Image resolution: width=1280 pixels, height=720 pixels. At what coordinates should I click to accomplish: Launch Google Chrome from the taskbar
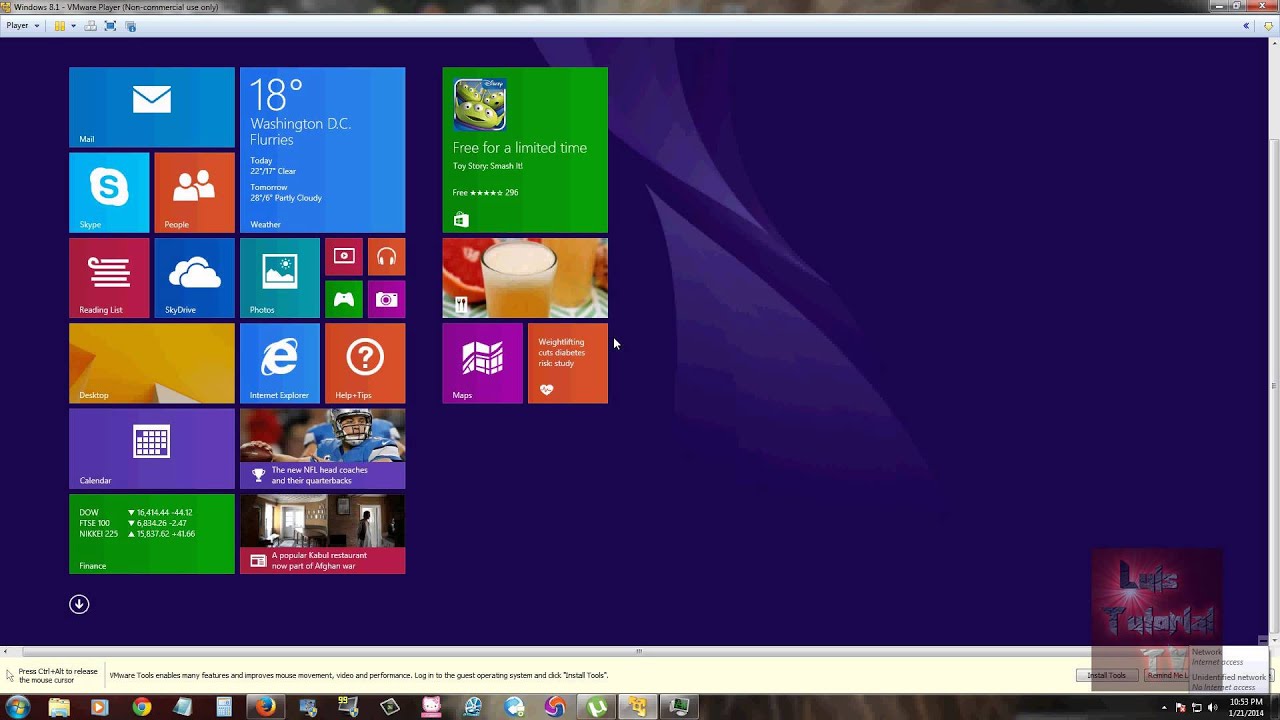[x=141, y=707]
